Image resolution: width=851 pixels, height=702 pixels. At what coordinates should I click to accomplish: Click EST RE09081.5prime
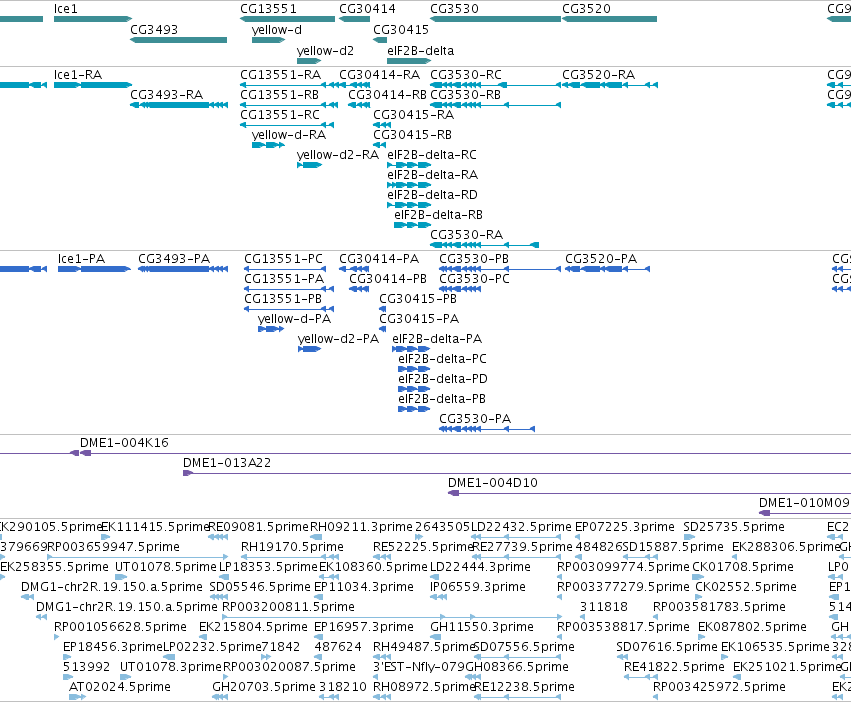tap(258, 527)
